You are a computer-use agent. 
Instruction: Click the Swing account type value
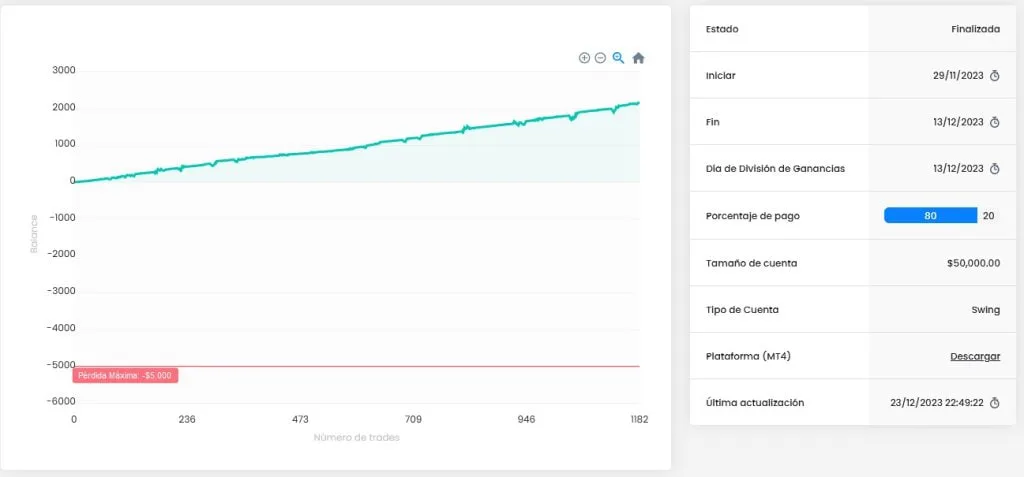985,310
